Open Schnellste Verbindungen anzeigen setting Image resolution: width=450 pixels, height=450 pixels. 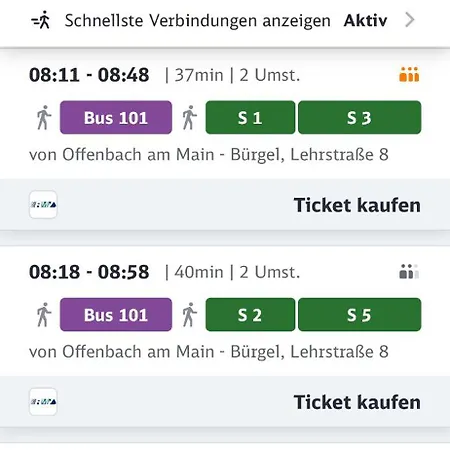(x=225, y=21)
